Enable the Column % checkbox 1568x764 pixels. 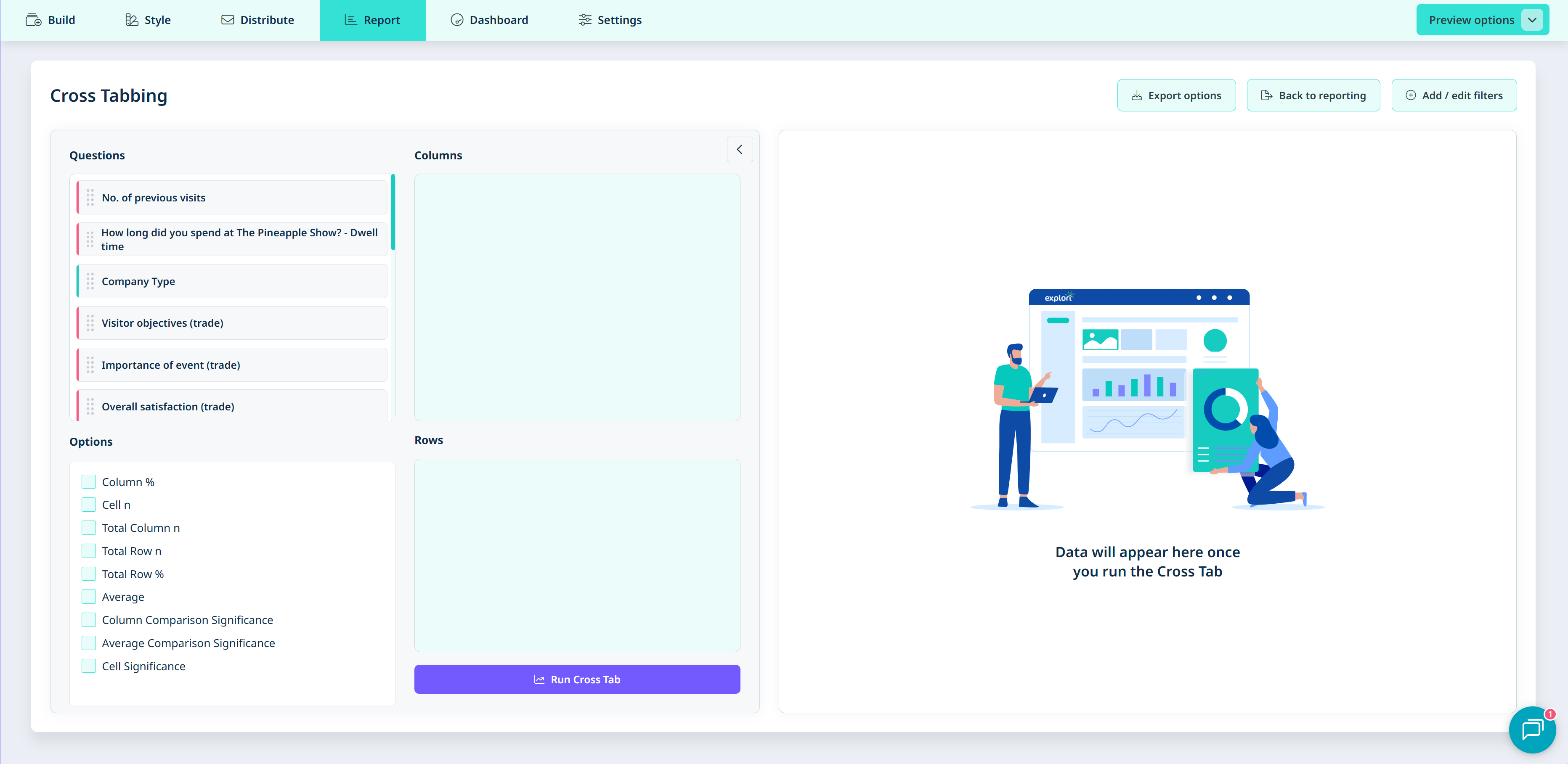(89, 482)
